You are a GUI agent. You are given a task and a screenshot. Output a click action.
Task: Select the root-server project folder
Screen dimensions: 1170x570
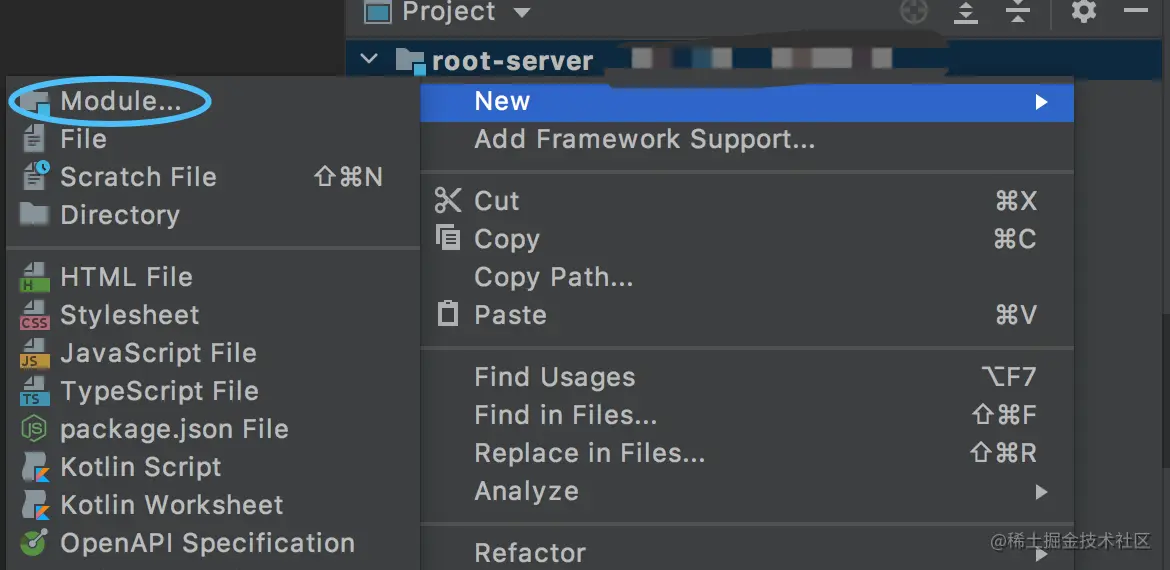(512, 61)
